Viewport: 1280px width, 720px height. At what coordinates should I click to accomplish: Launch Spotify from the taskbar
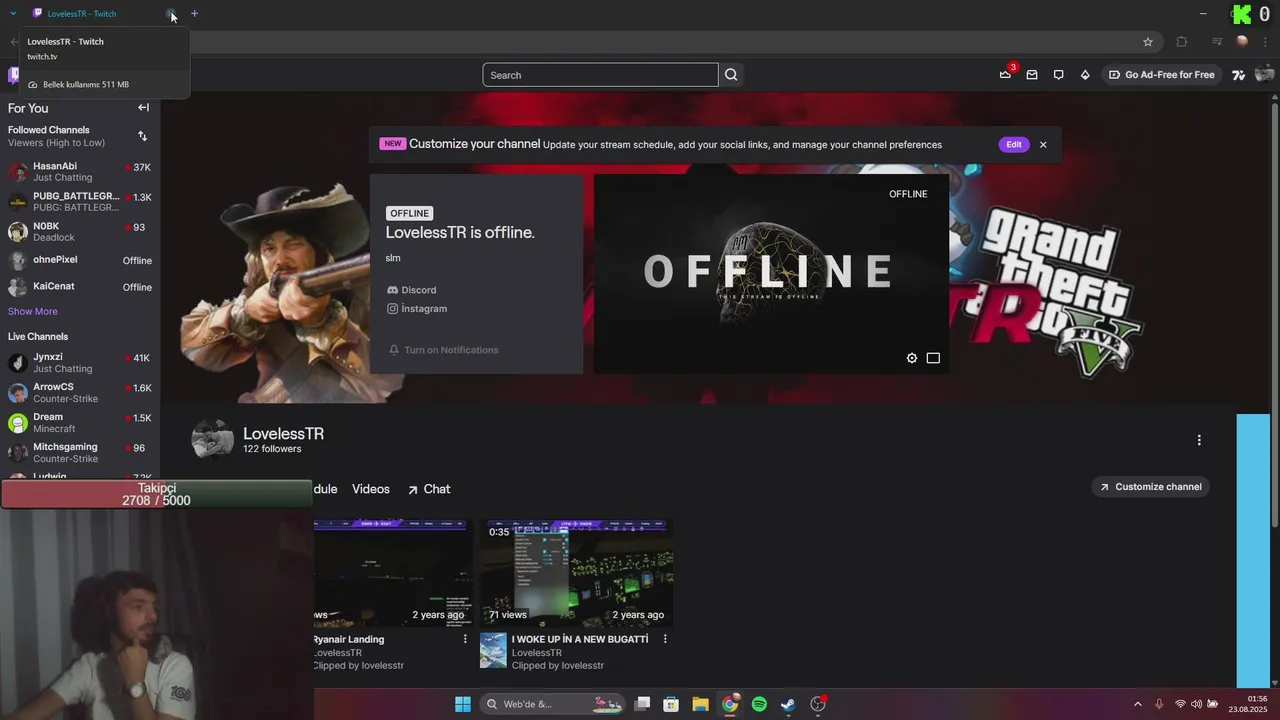pos(759,704)
